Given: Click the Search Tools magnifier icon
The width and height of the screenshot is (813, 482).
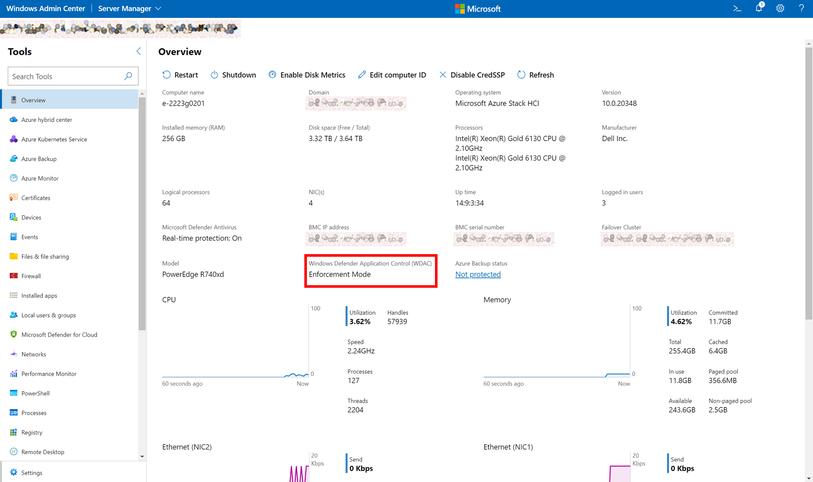Looking at the screenshot, I should pos(128,76).
